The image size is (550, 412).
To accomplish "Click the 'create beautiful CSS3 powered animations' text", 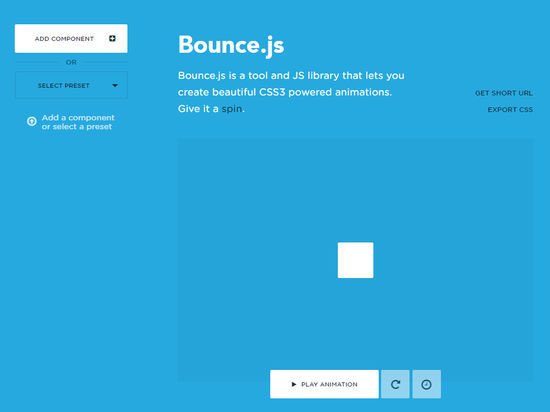I will (284, 92).
